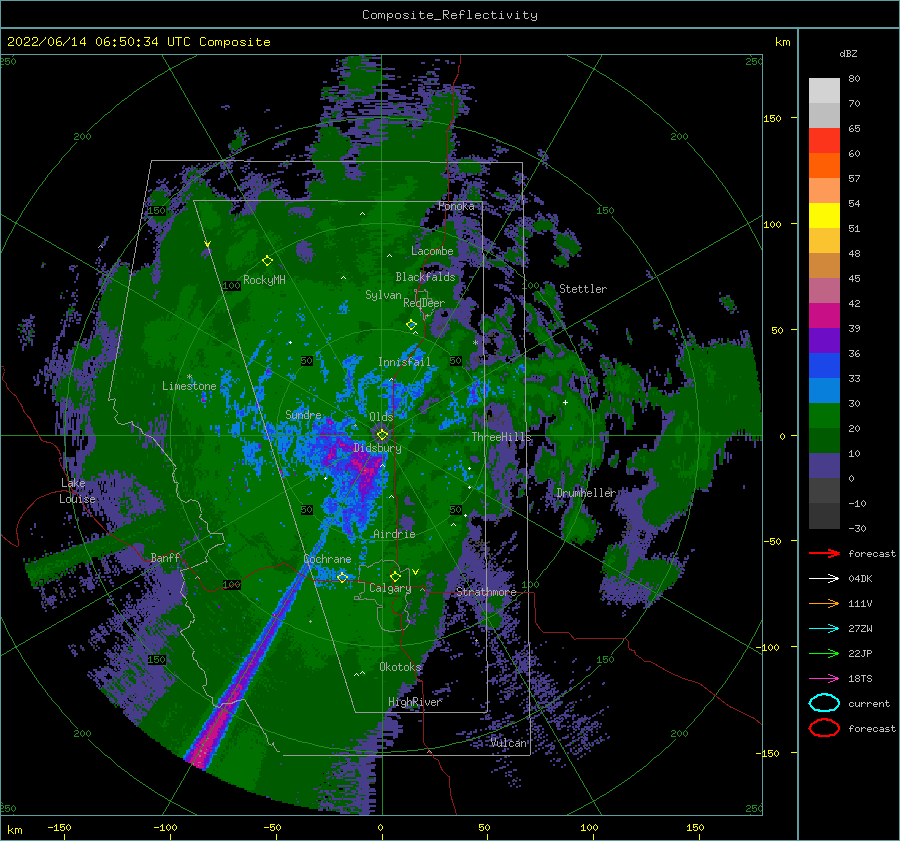Screen dimensions: 900x841
Task: Click the 65 dBZ red swatch
Action: pos(824,140)
